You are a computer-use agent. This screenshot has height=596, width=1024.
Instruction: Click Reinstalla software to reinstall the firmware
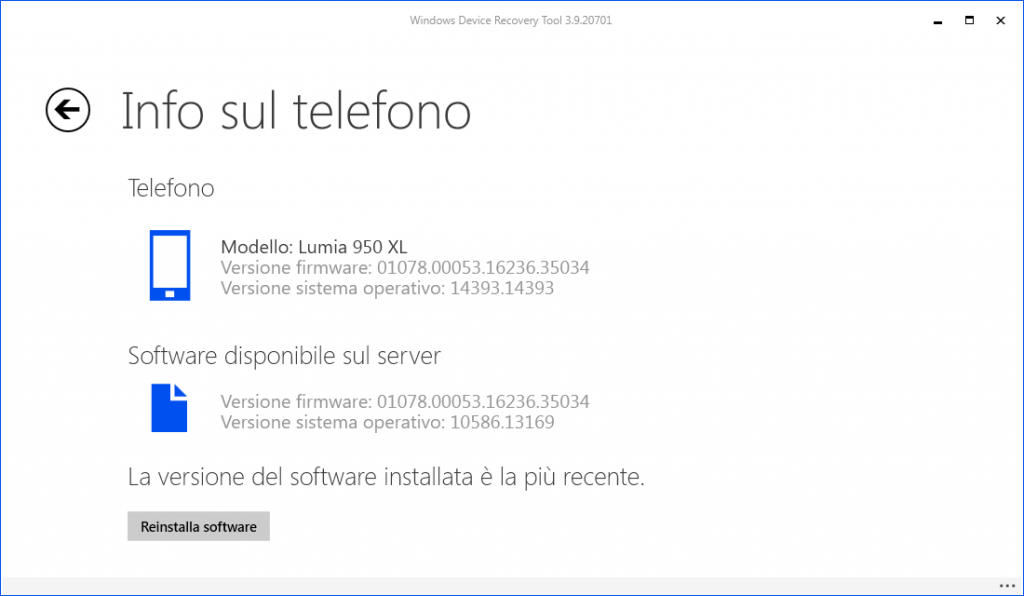point(198,526)
